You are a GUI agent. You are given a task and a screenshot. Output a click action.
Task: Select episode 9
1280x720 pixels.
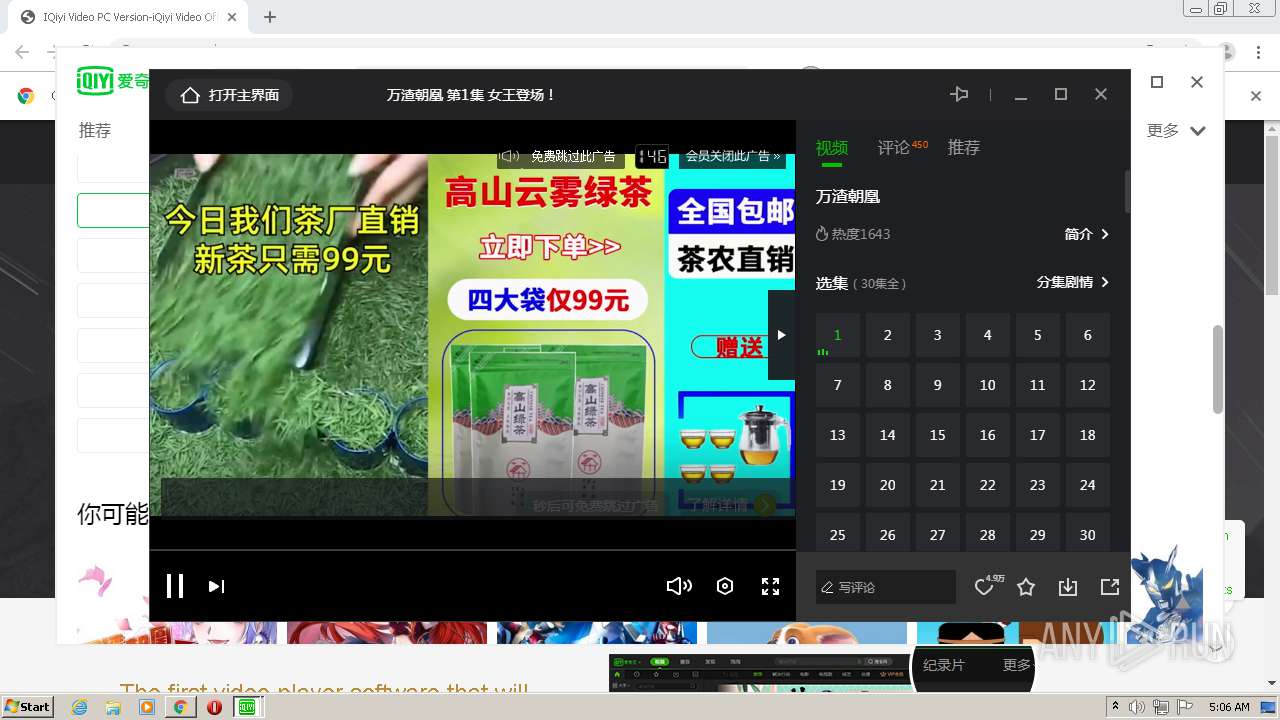tap(938, 385)
